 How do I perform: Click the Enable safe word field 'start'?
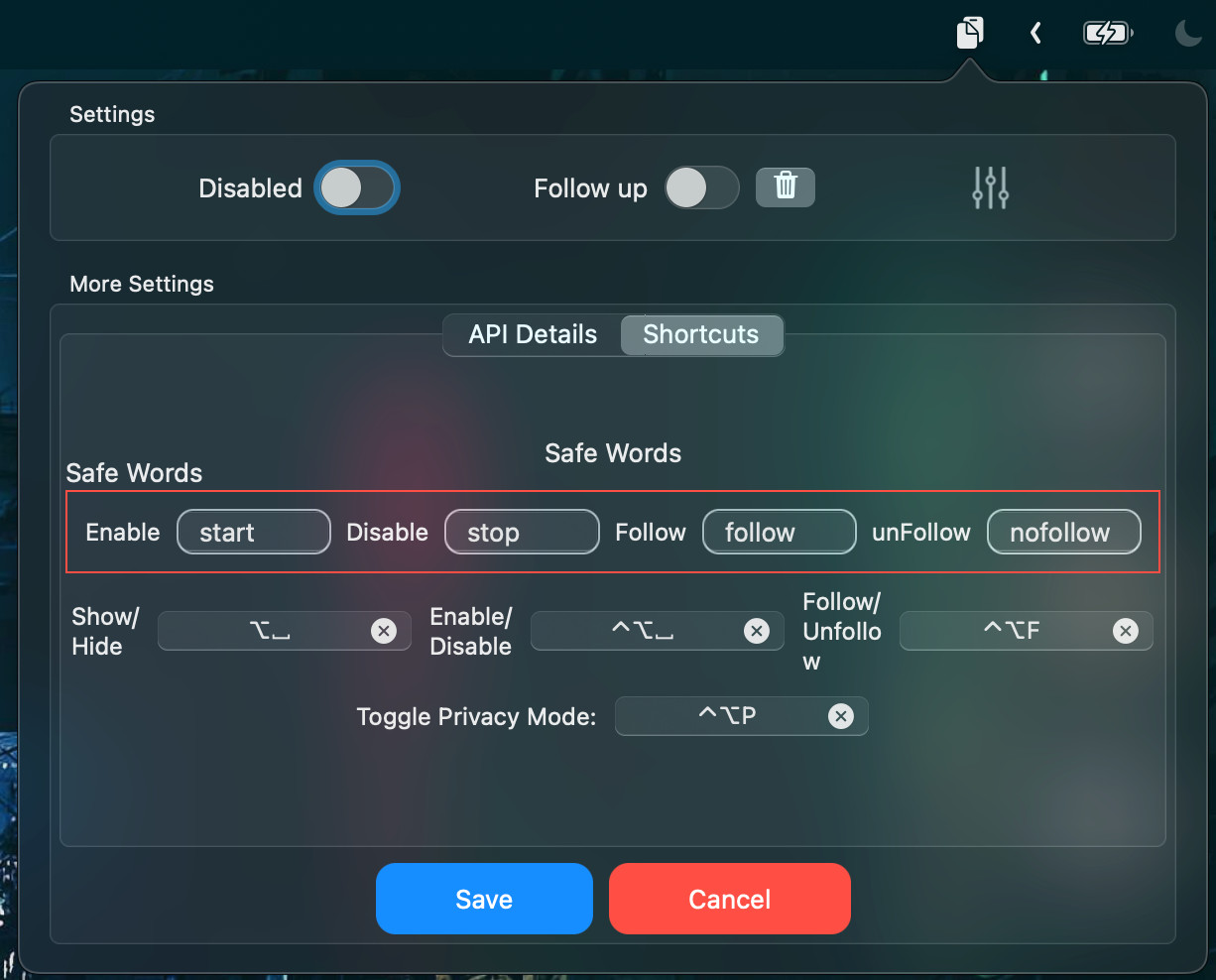click(x=254, y=532)
